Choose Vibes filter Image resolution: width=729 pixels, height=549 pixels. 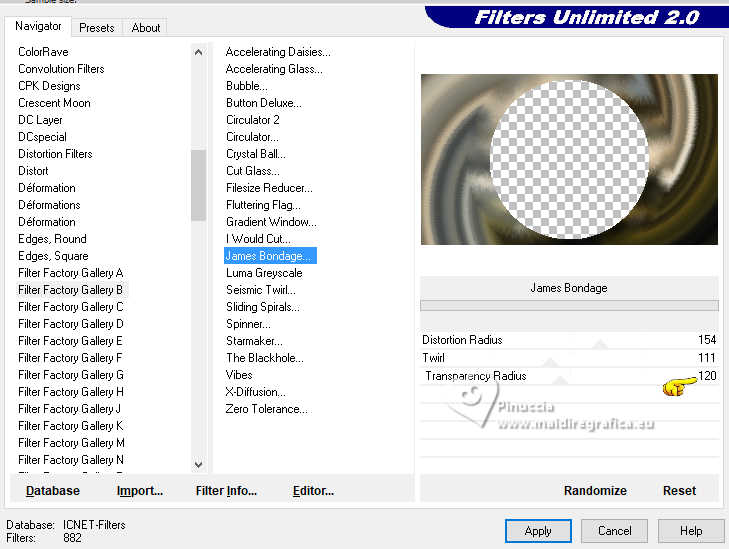click(239, 375)
